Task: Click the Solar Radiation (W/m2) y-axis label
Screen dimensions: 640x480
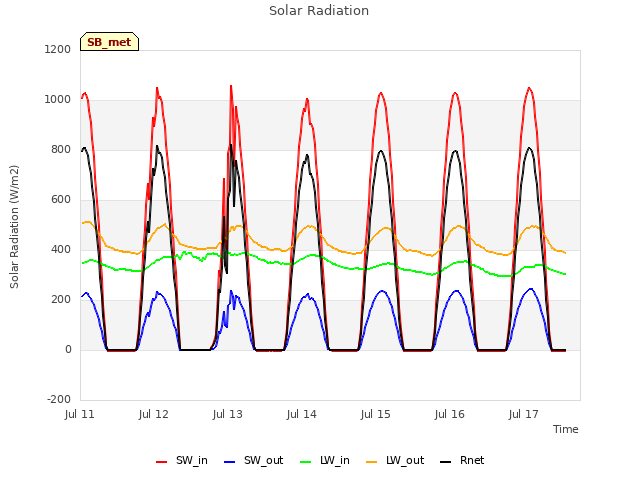Action: click(14, 227)
